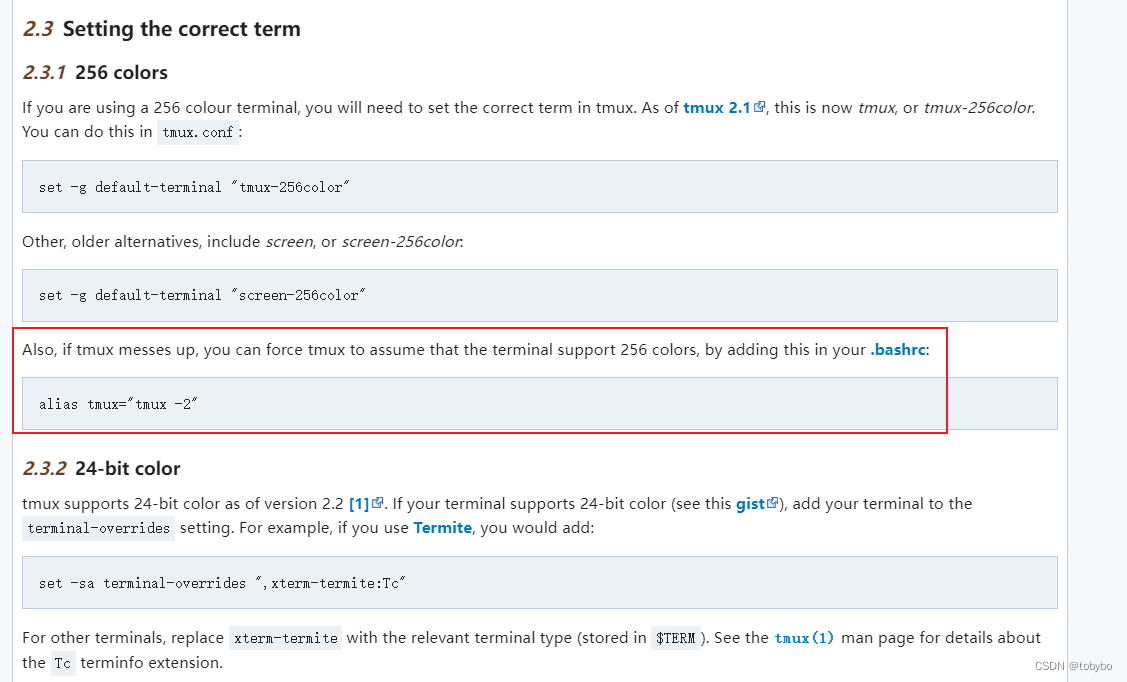The image size is (1127, 682).
Task: Click the external link icon beside [1]
Action: coord(378,504)
